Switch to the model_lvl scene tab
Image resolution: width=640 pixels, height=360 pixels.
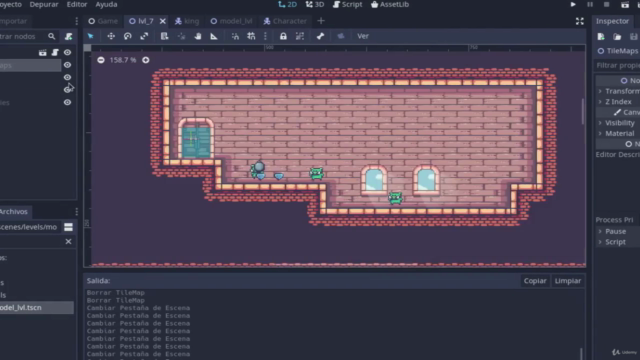coord(231,21)
